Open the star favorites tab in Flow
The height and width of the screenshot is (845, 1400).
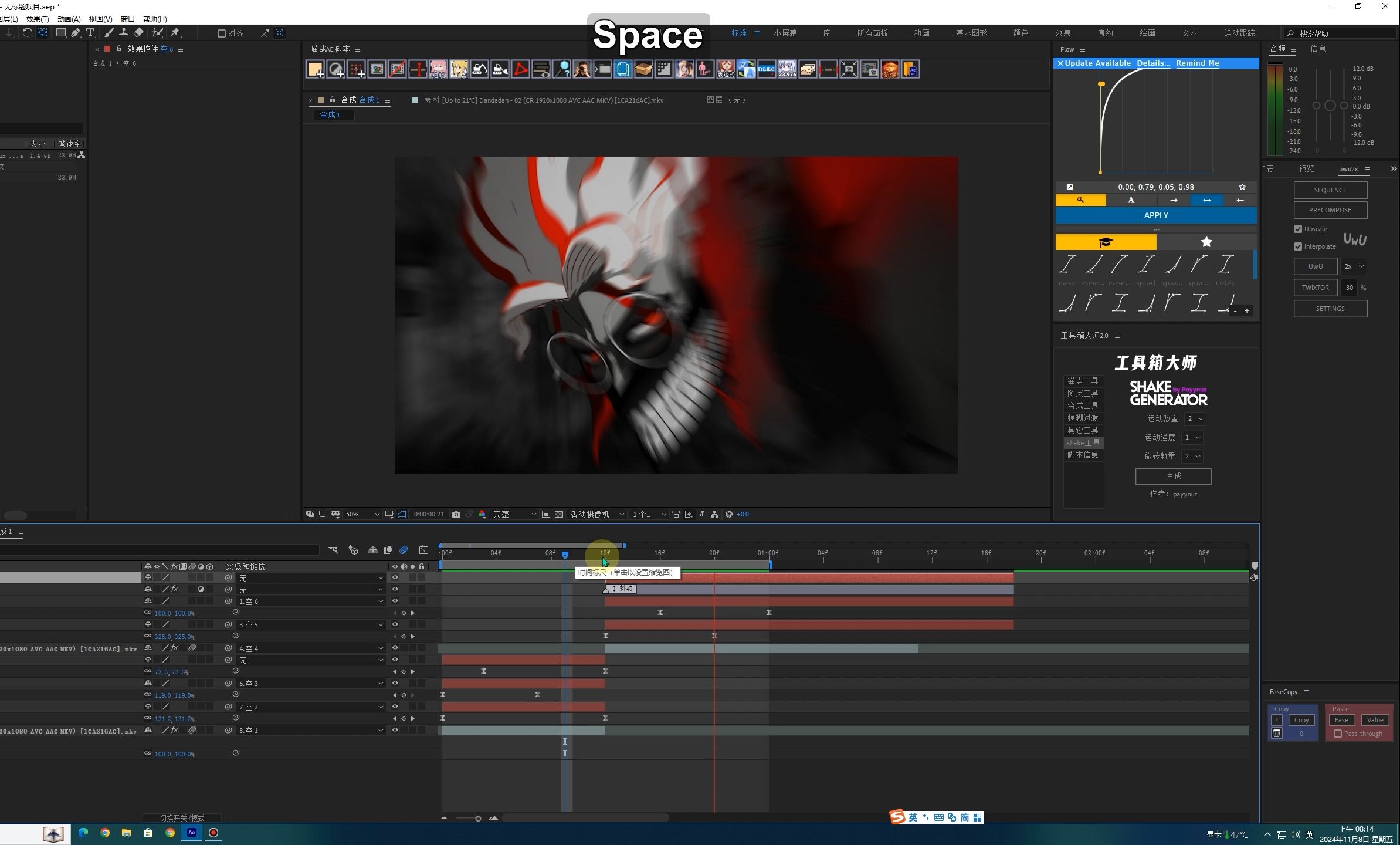coord(1206,242)
